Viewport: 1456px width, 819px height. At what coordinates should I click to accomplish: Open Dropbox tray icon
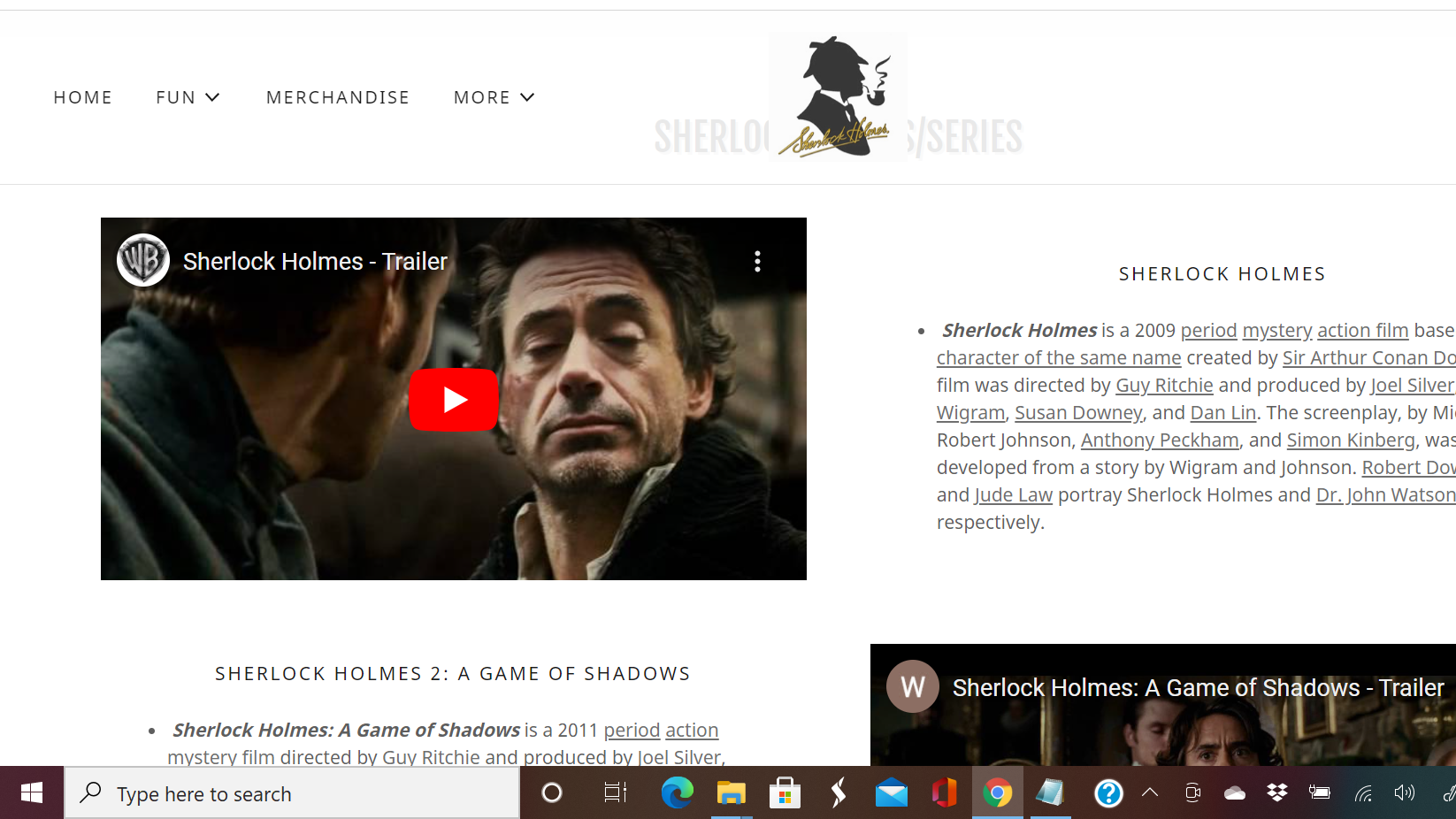[1277, 792]
